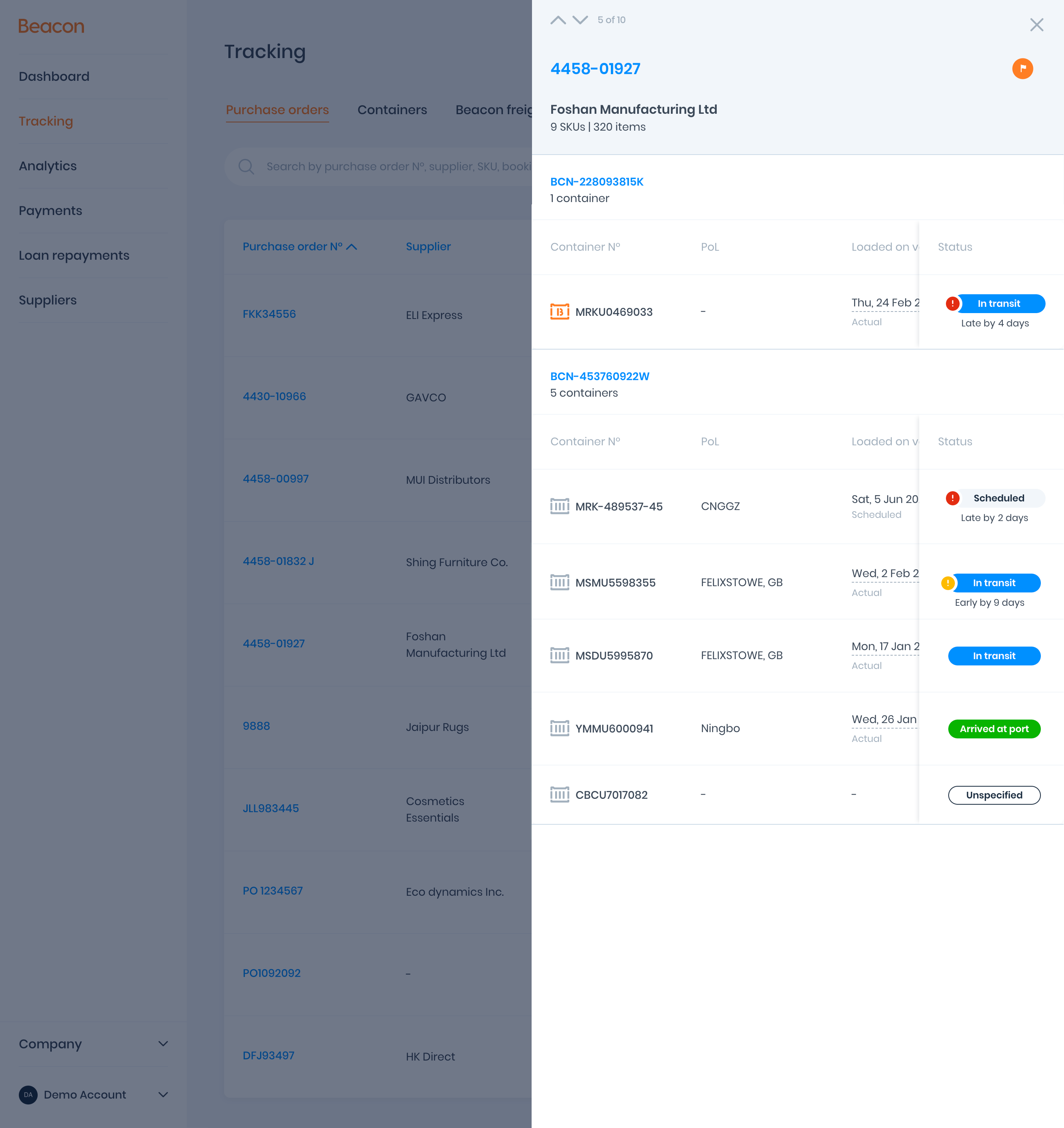The image size is (1064, 1128).
Task: Click the Unspecified status badge for CBCU7017082
Action: [994, 795]
